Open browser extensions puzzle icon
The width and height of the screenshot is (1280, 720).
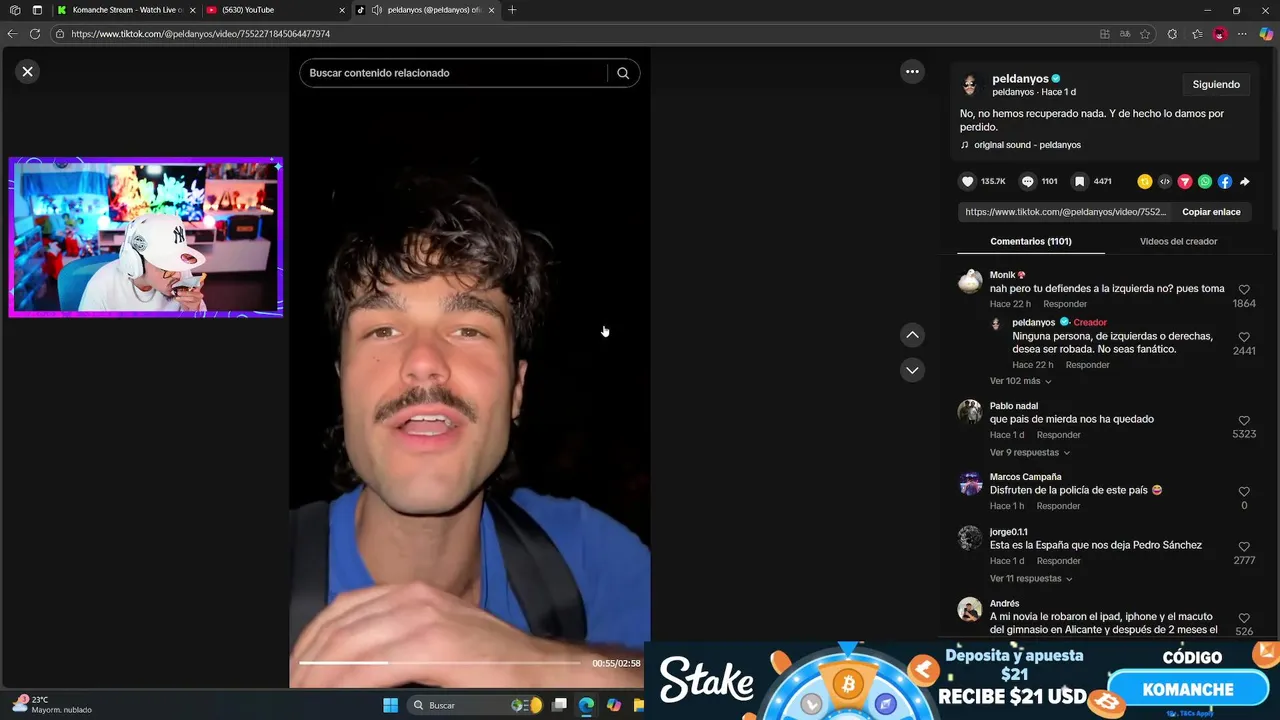pos(1172,34)
